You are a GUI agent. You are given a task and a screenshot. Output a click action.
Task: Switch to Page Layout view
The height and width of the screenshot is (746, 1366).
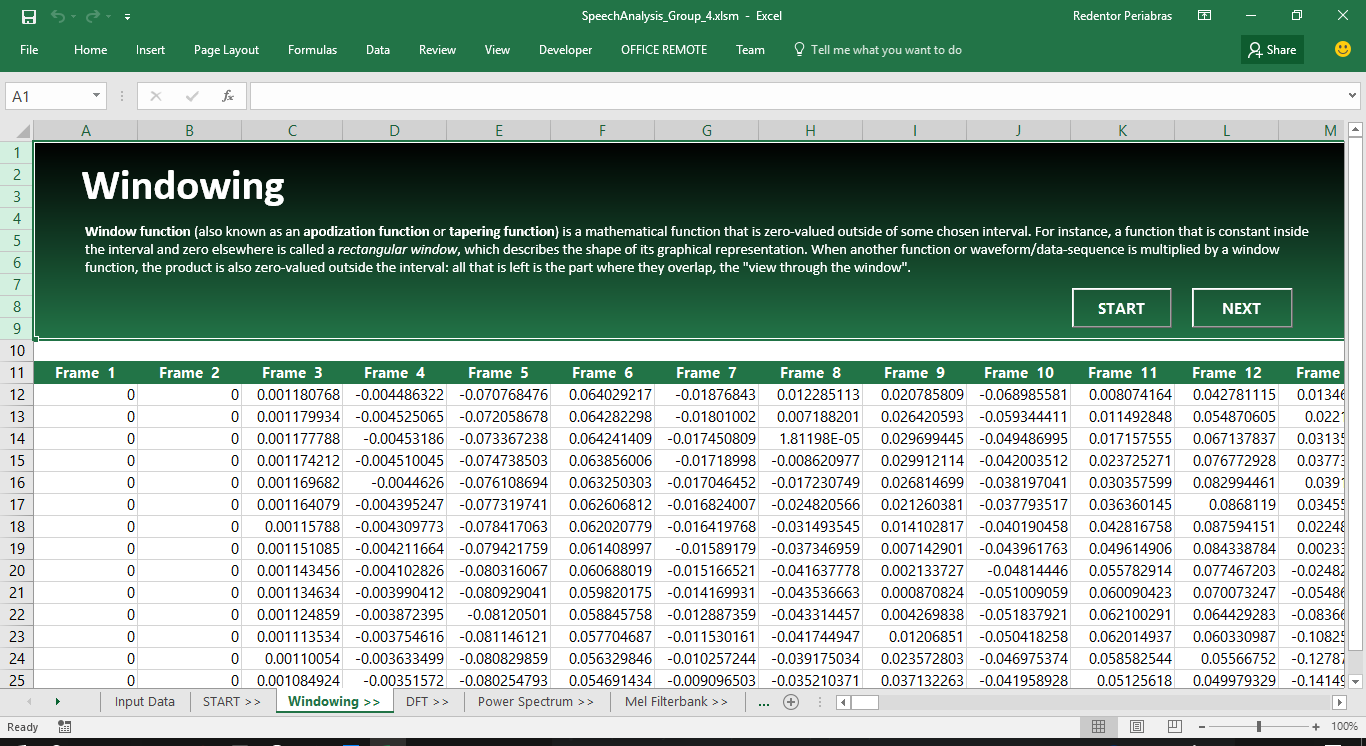point(1136,727)
